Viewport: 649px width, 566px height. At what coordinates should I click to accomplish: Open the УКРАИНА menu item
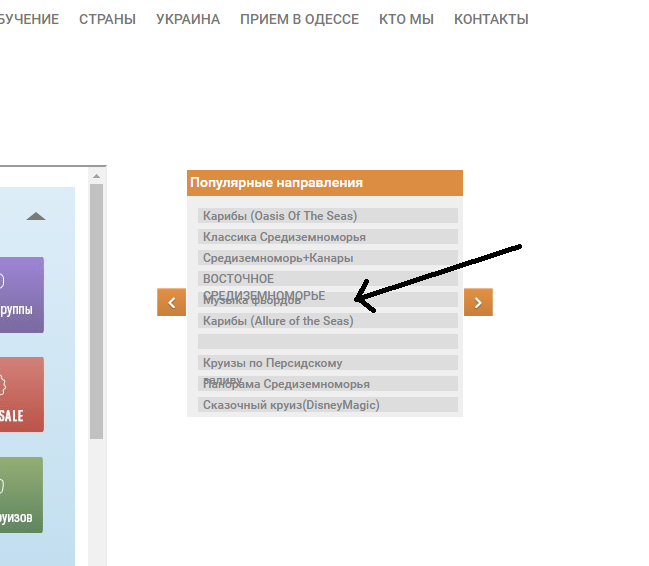tap(188, 19)
